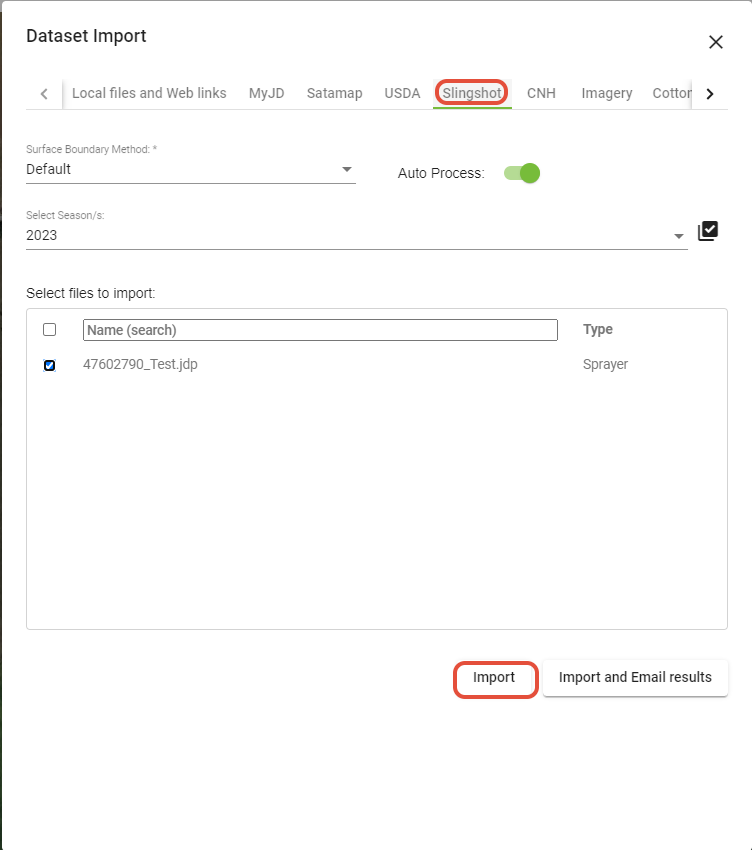Close the Dataset Import dialog
The width and height of the screenshot is (752, 850).
pos(716,42)
